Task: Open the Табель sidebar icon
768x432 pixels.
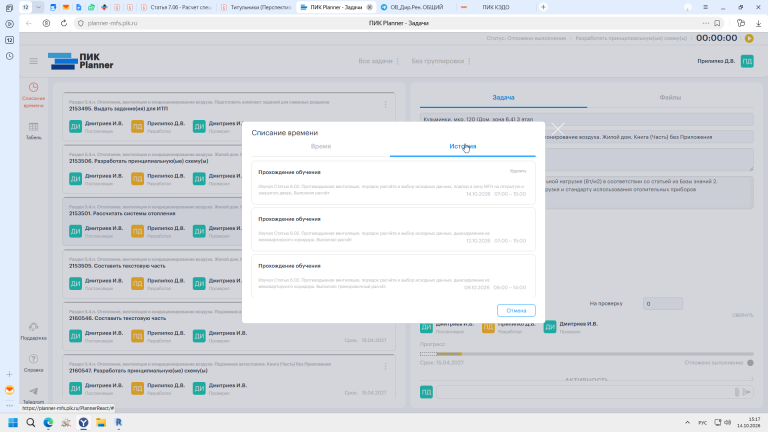Action: point(33,131)
